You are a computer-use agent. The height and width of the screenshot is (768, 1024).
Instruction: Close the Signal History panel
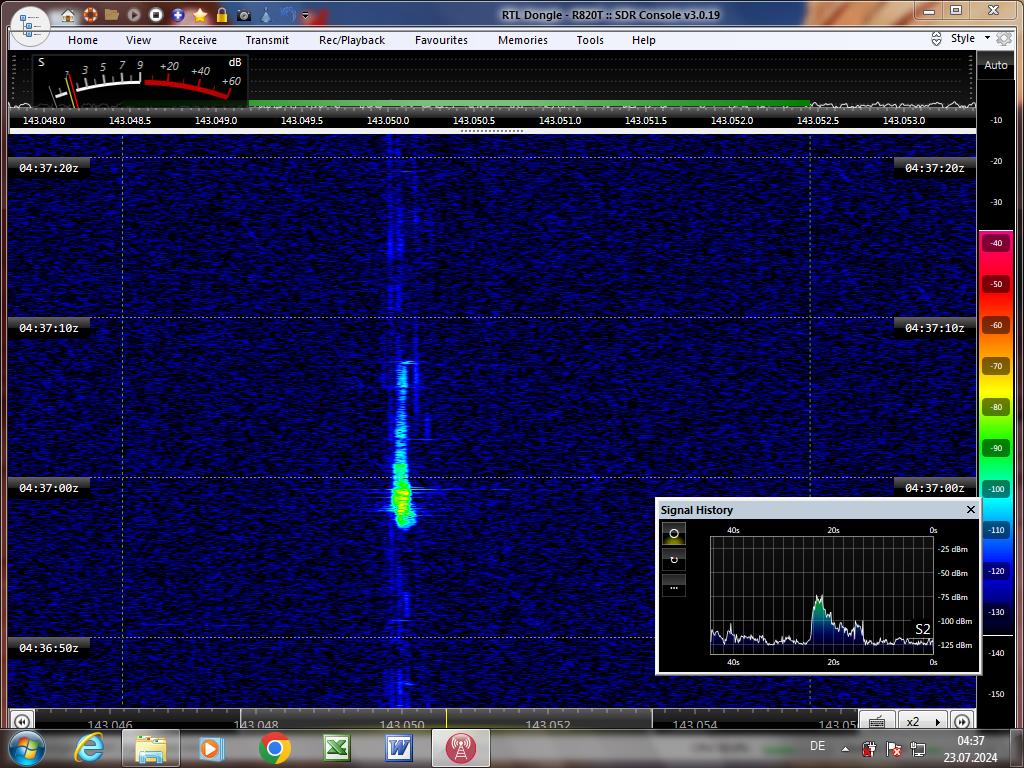(970, 509)
